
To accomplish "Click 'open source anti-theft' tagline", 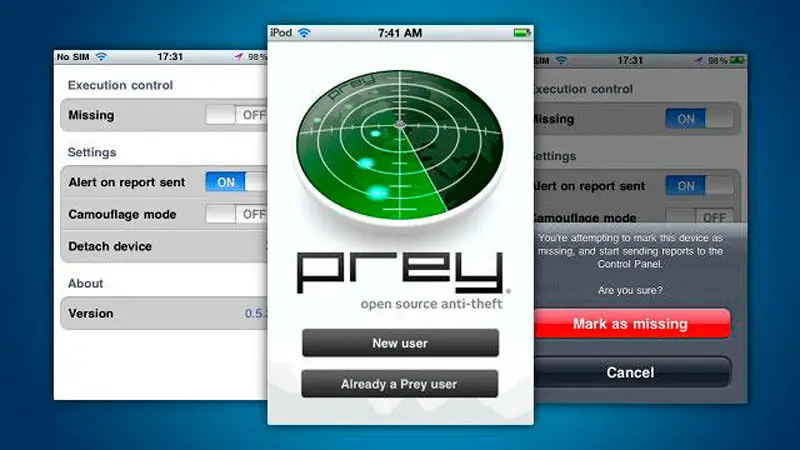I will (432, 304).
